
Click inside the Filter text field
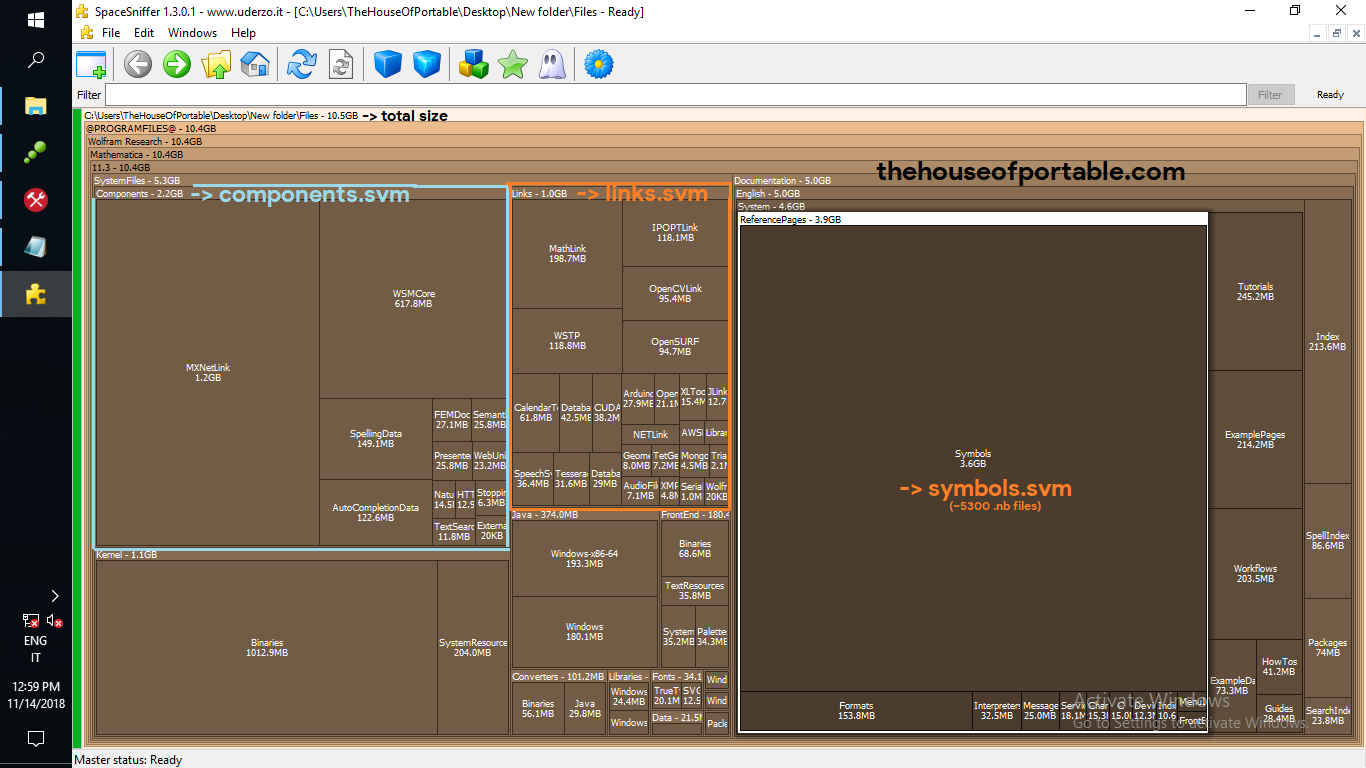pyautogui.click(x=675, y=95)
